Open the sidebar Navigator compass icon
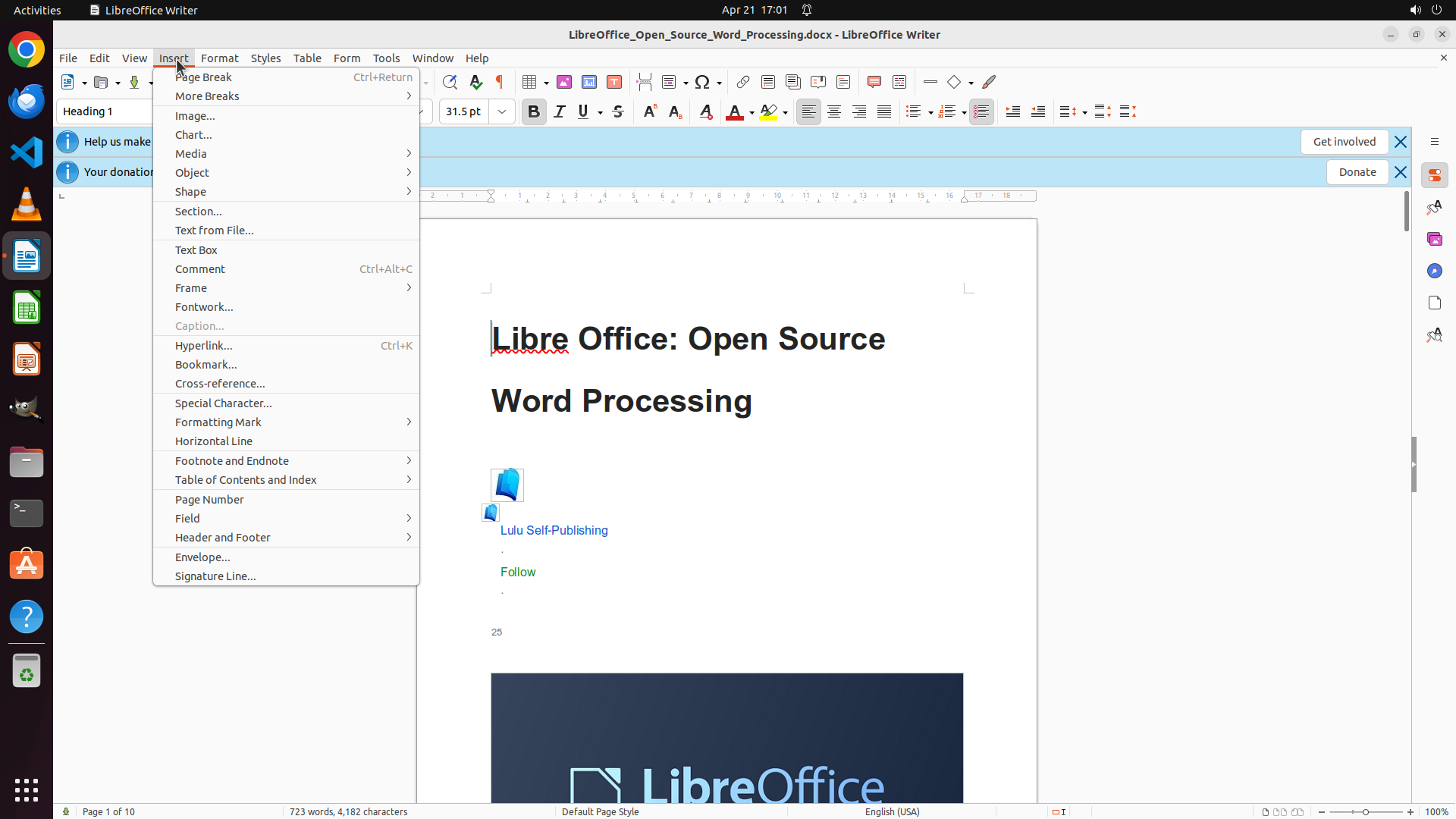 click(1434, 271)
